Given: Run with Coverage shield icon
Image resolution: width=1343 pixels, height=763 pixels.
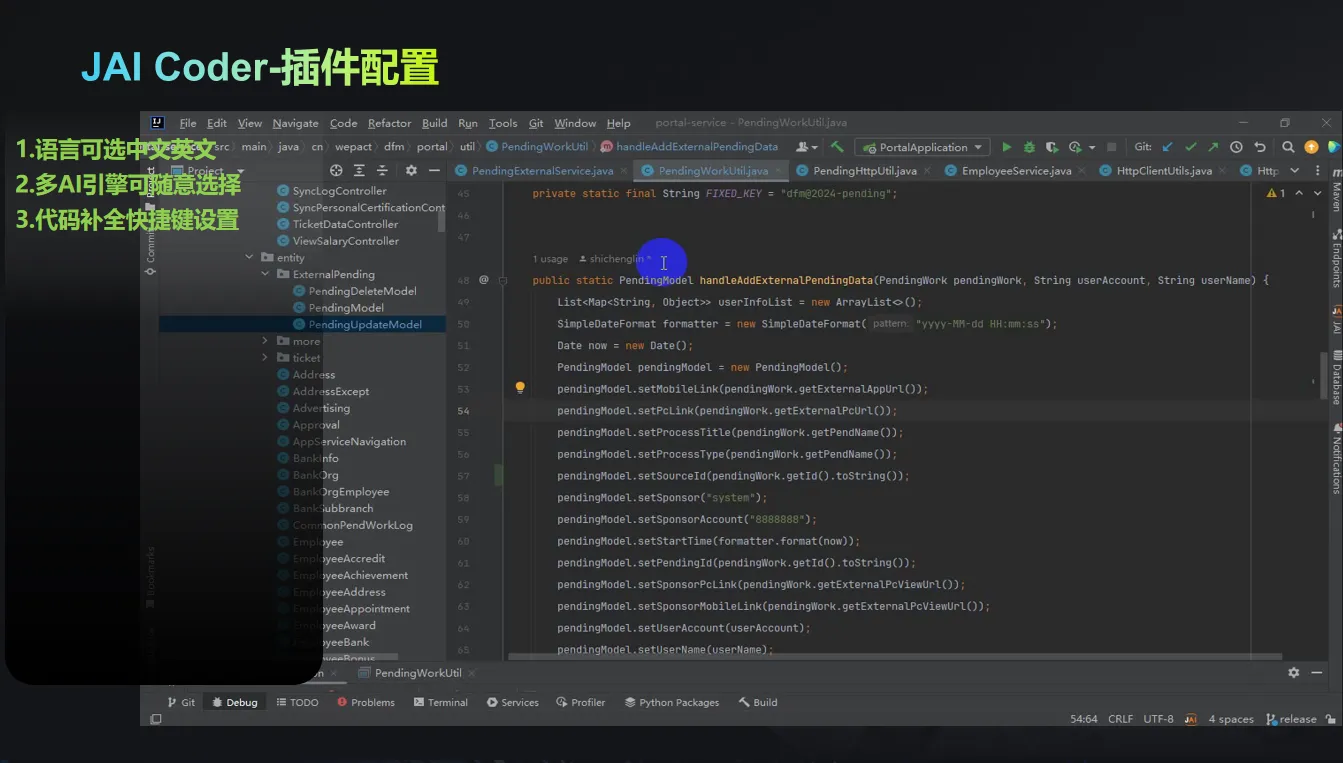Looking at the screenshot, I should (x=1052, y=147).
